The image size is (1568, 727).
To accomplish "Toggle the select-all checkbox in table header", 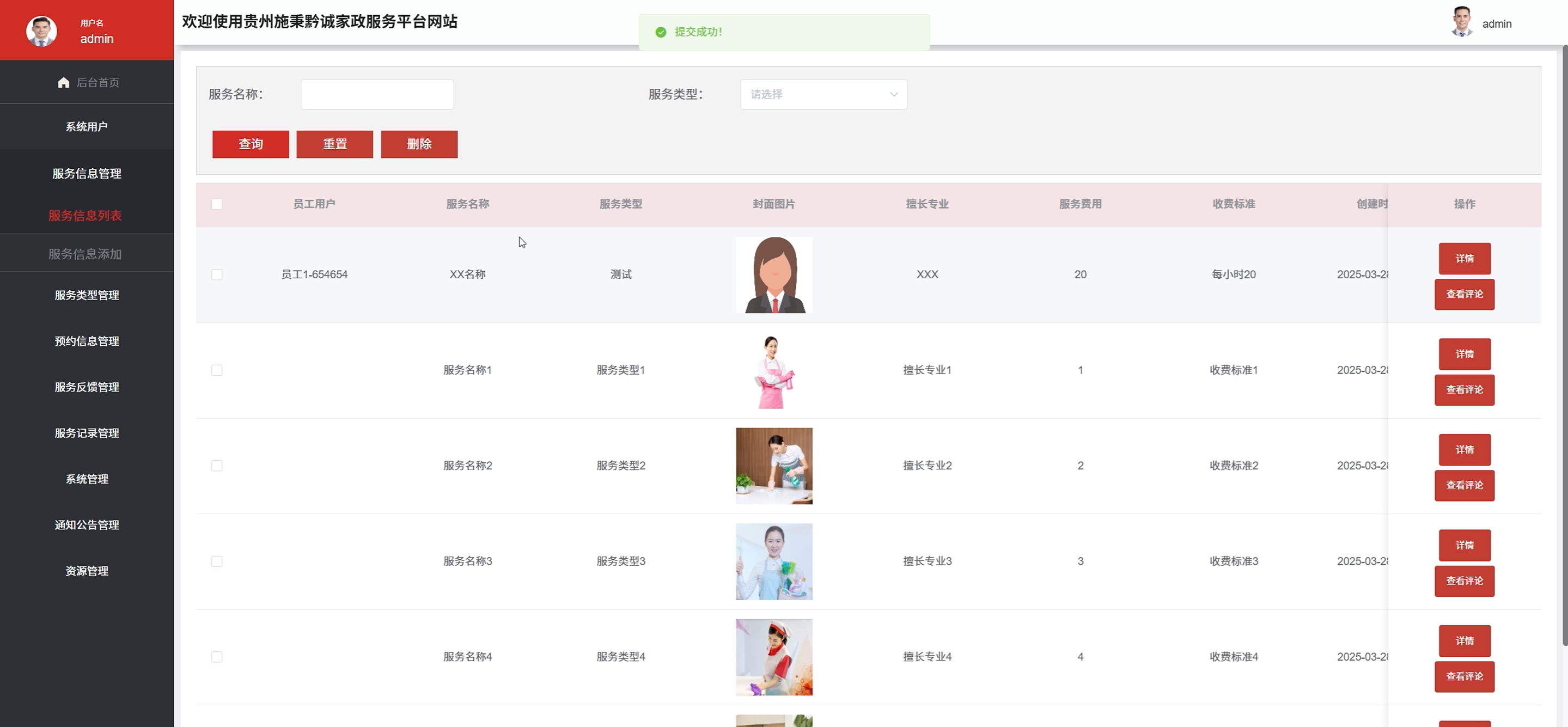I will tap(217, 204).
